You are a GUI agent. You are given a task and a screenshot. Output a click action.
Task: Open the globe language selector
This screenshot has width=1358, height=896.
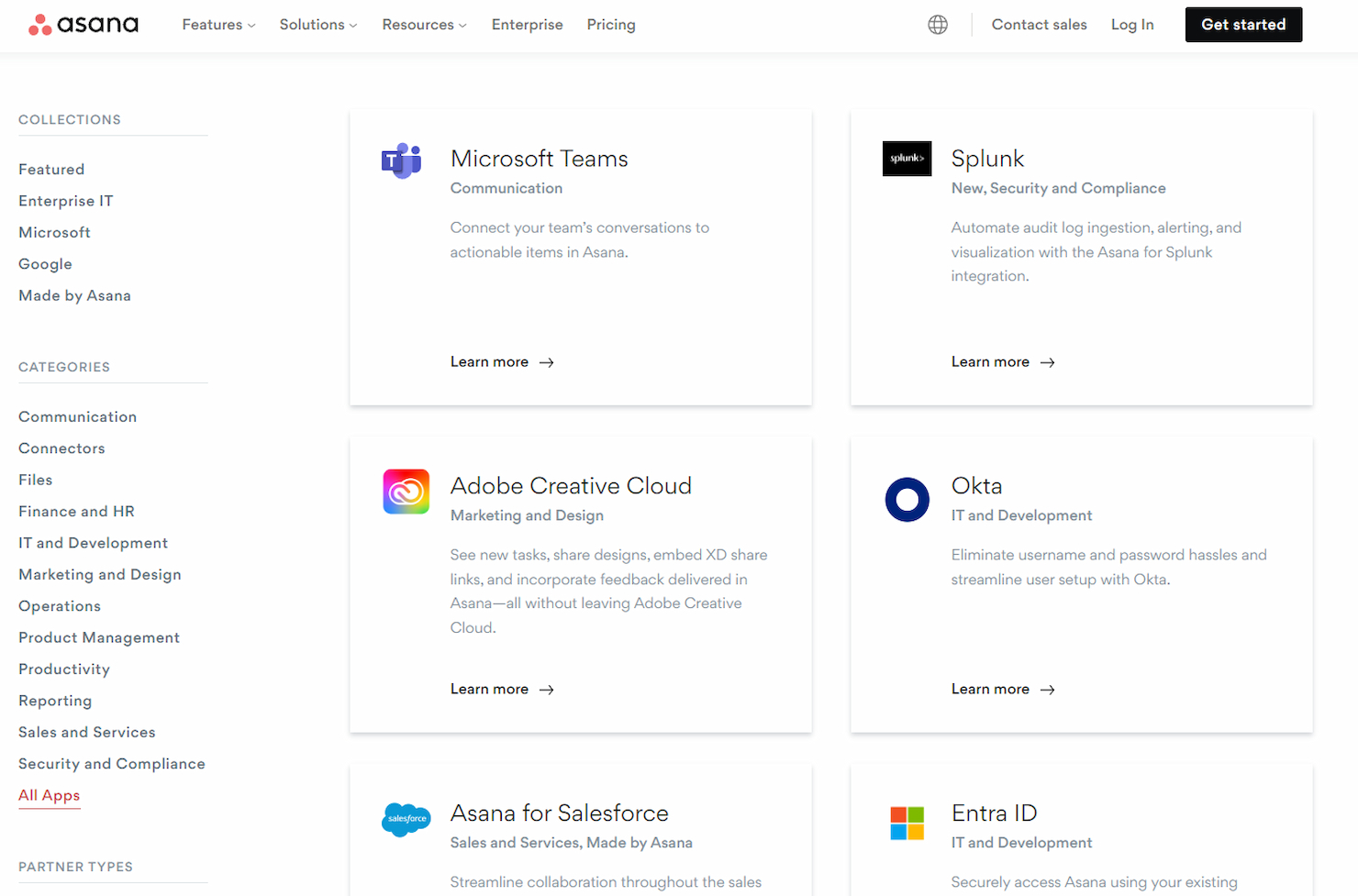[938, 25]
